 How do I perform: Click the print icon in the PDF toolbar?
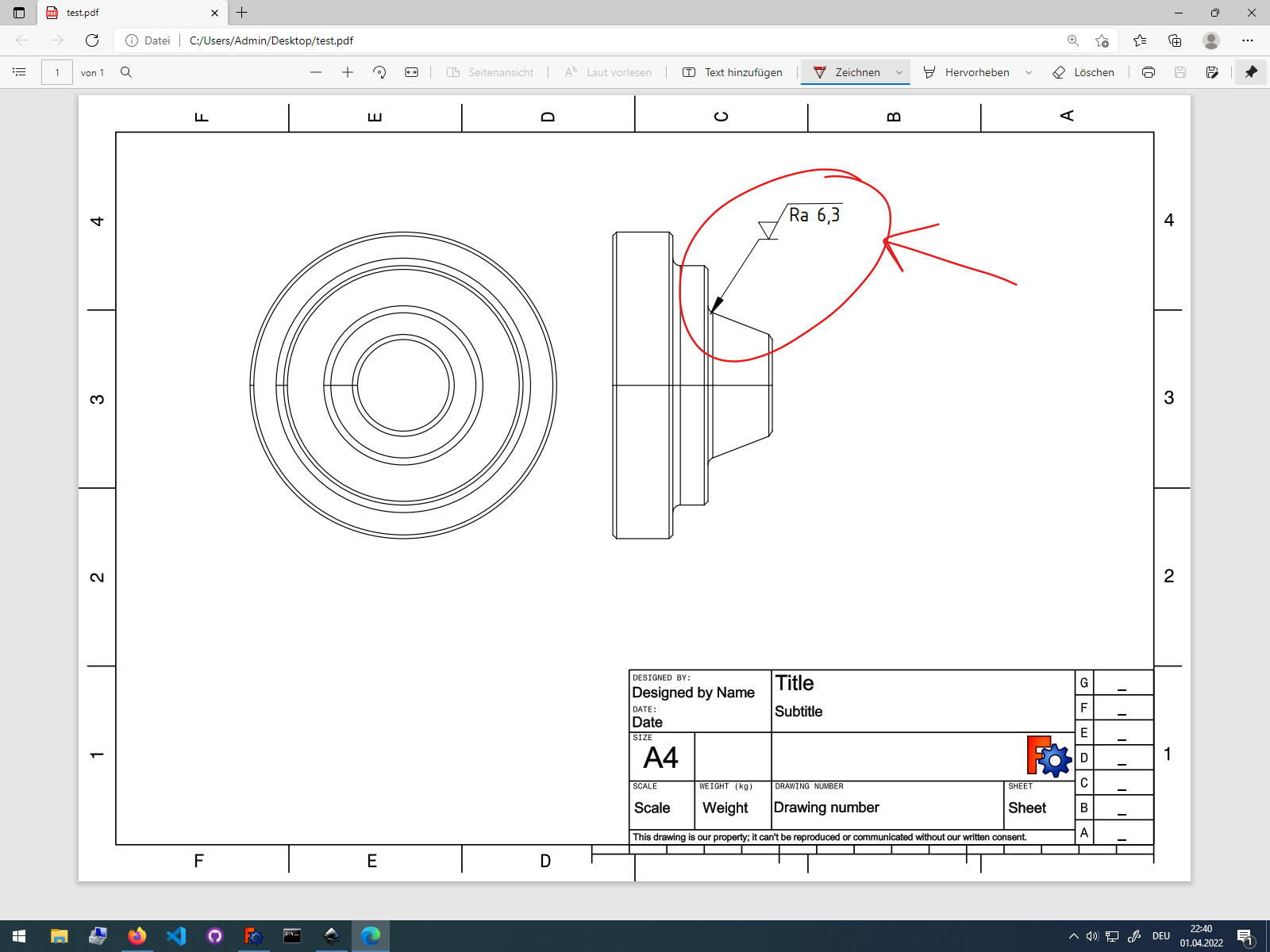(x=1149, y=72)
